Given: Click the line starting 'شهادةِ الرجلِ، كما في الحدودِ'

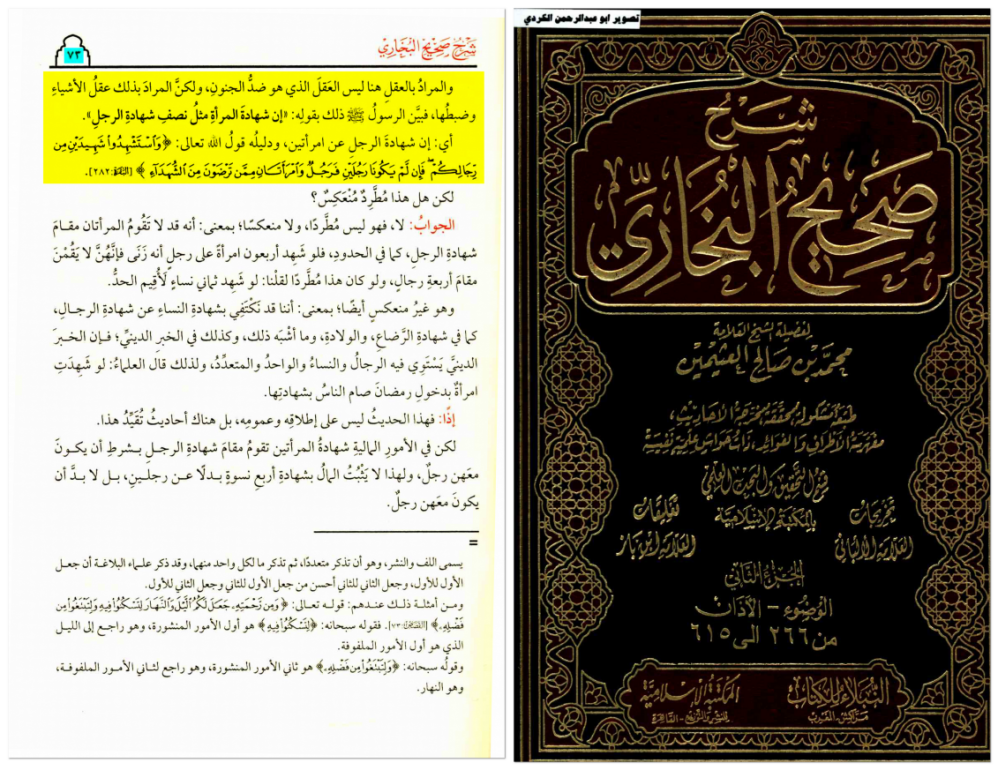Looking at the screenshot, I should 264,253.
